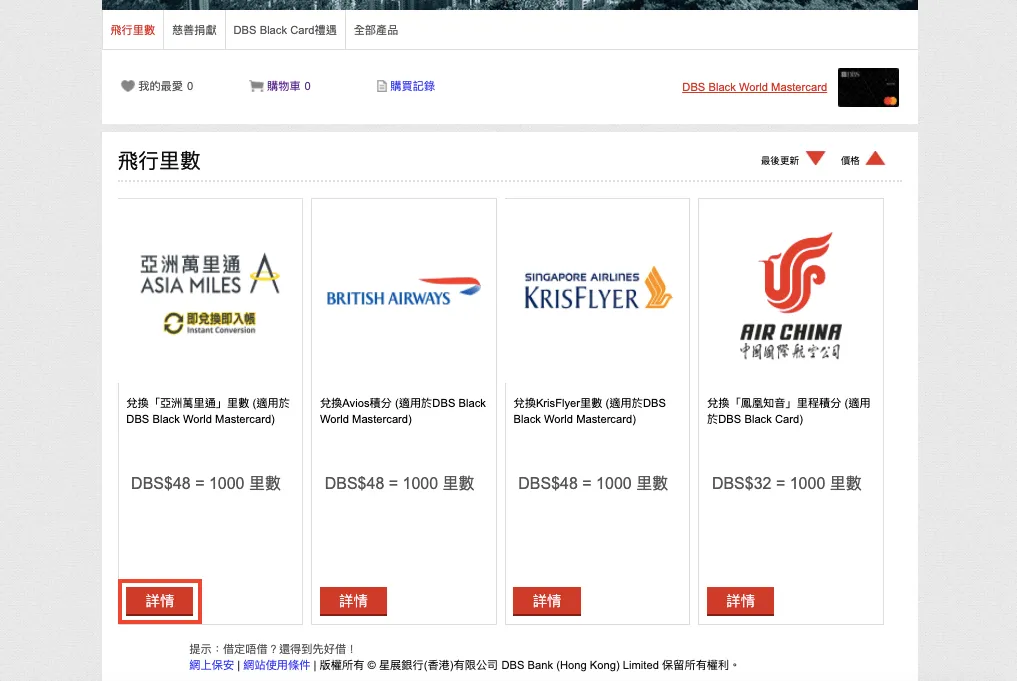Open 詳情 for KrisFlyer miles
The width and height of the screenshot is (1017, 681).
tap(547, 601)
